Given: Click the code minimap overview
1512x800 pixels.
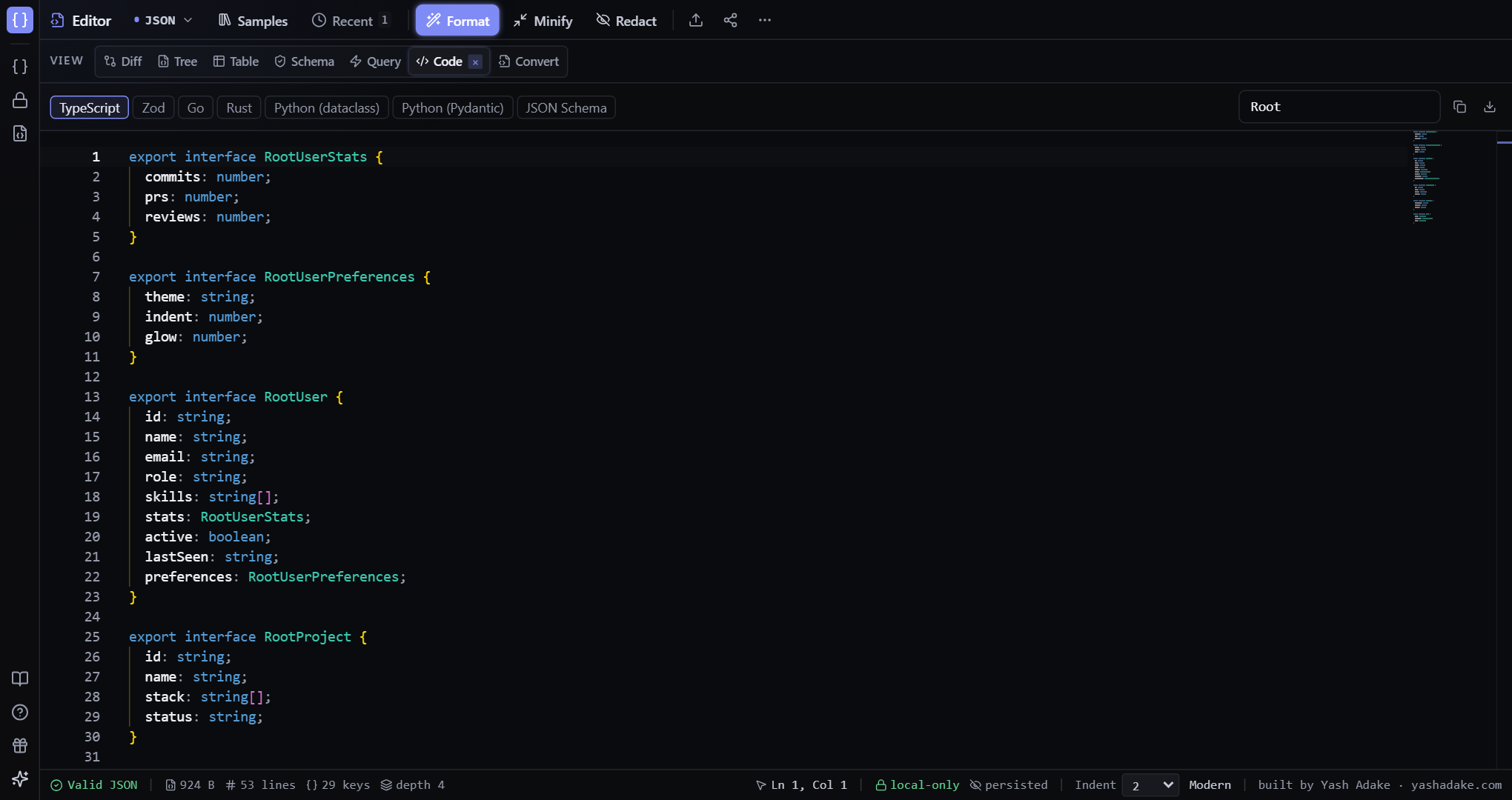Looking at the screenshot, I should point(1427,178).
